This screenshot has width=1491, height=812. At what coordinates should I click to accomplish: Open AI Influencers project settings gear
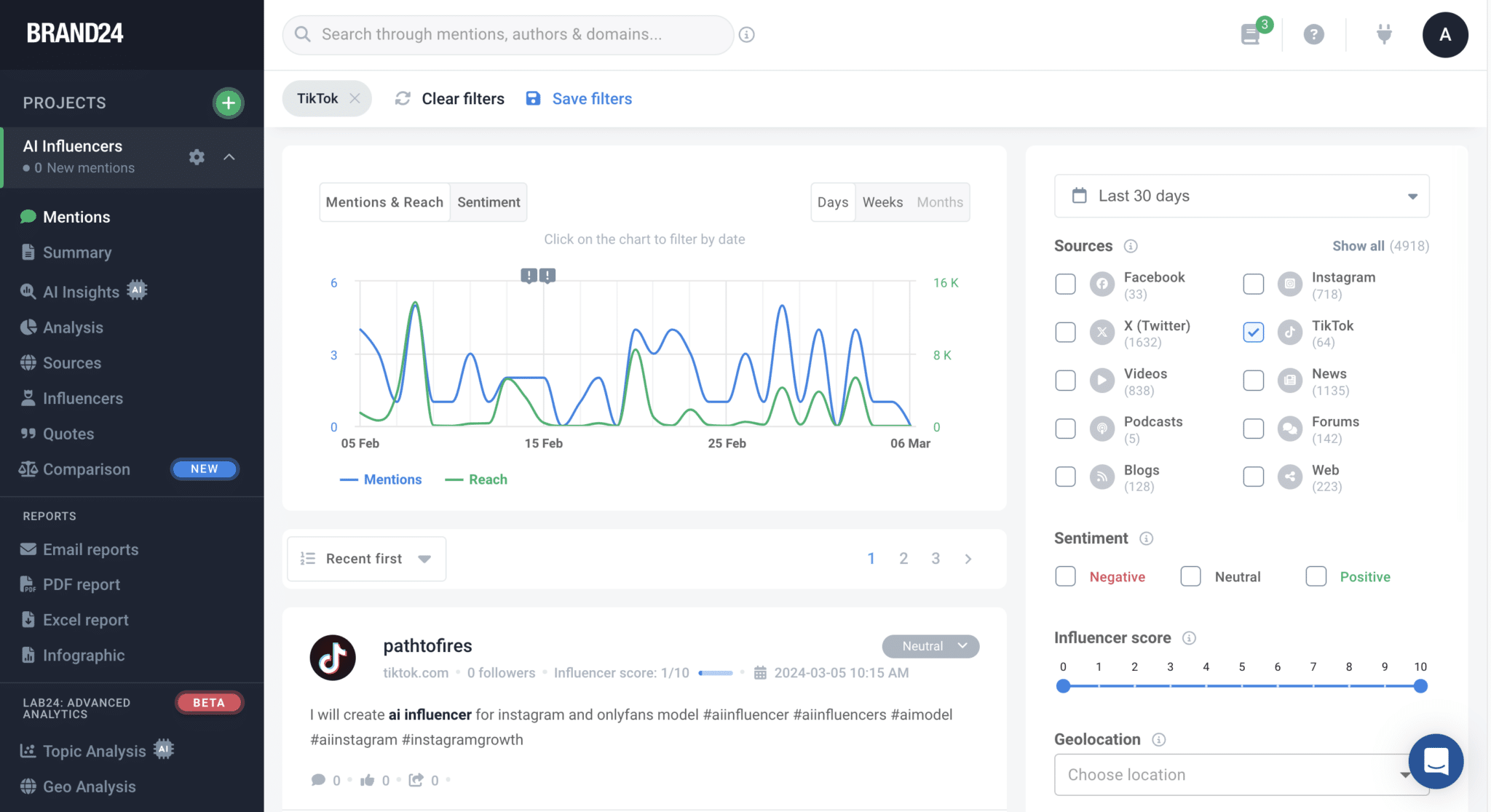[x=197, y=157]
